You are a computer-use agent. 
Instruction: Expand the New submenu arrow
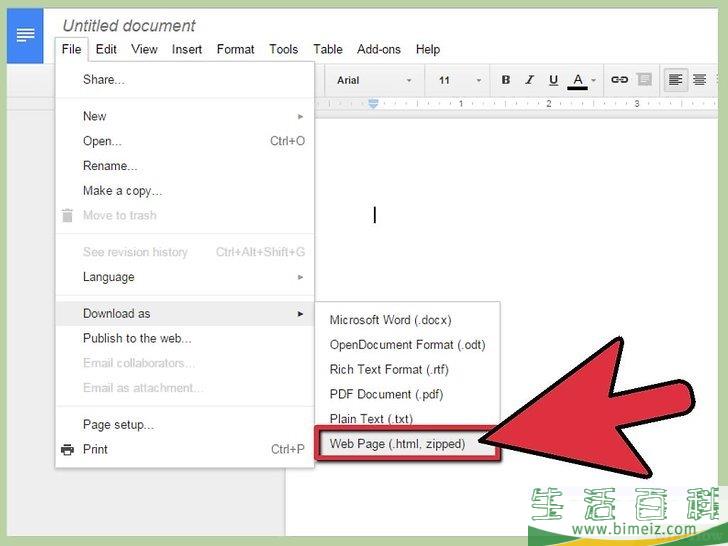point(300,117)
